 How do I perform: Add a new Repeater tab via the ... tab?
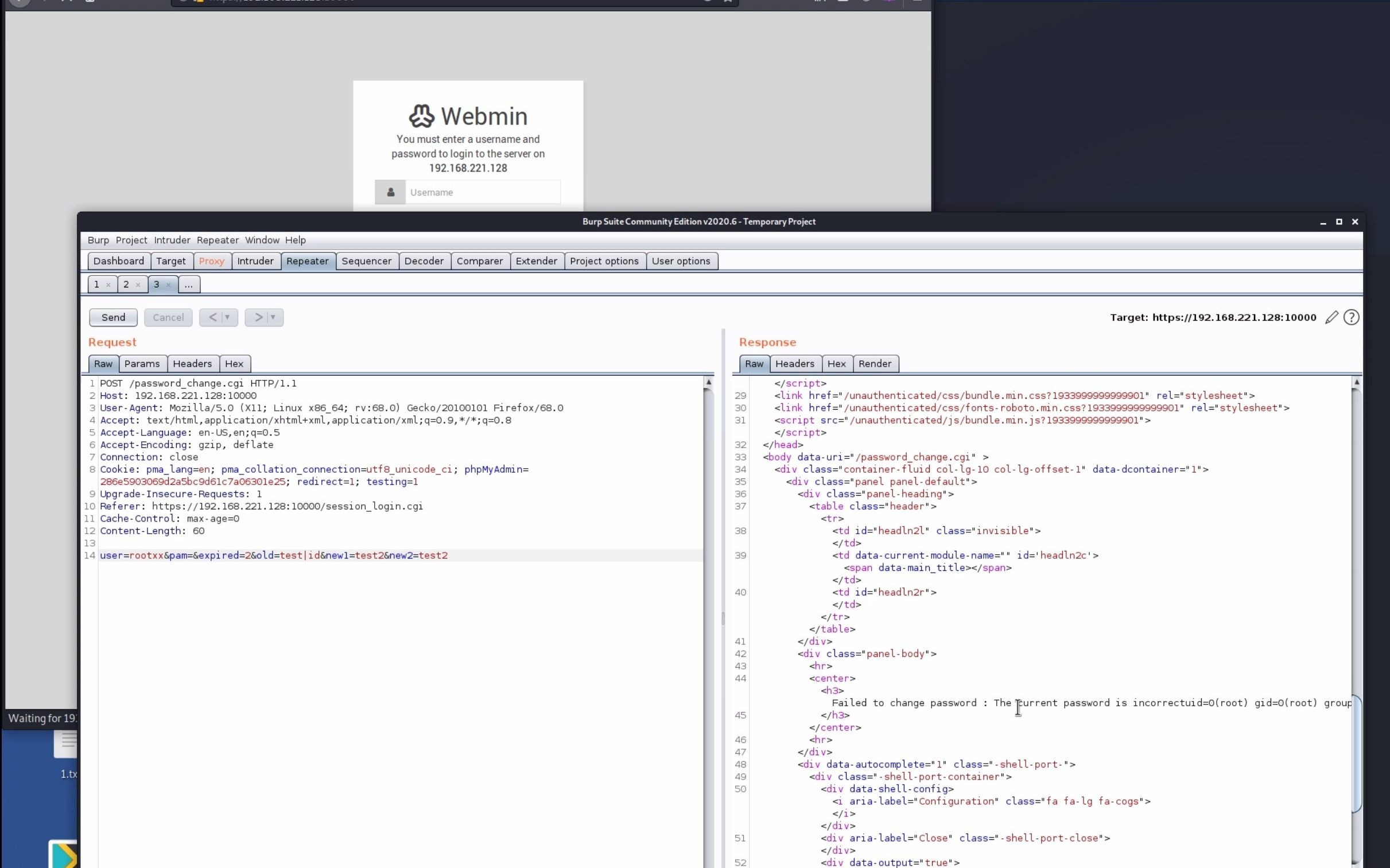[x=189, y=285]
